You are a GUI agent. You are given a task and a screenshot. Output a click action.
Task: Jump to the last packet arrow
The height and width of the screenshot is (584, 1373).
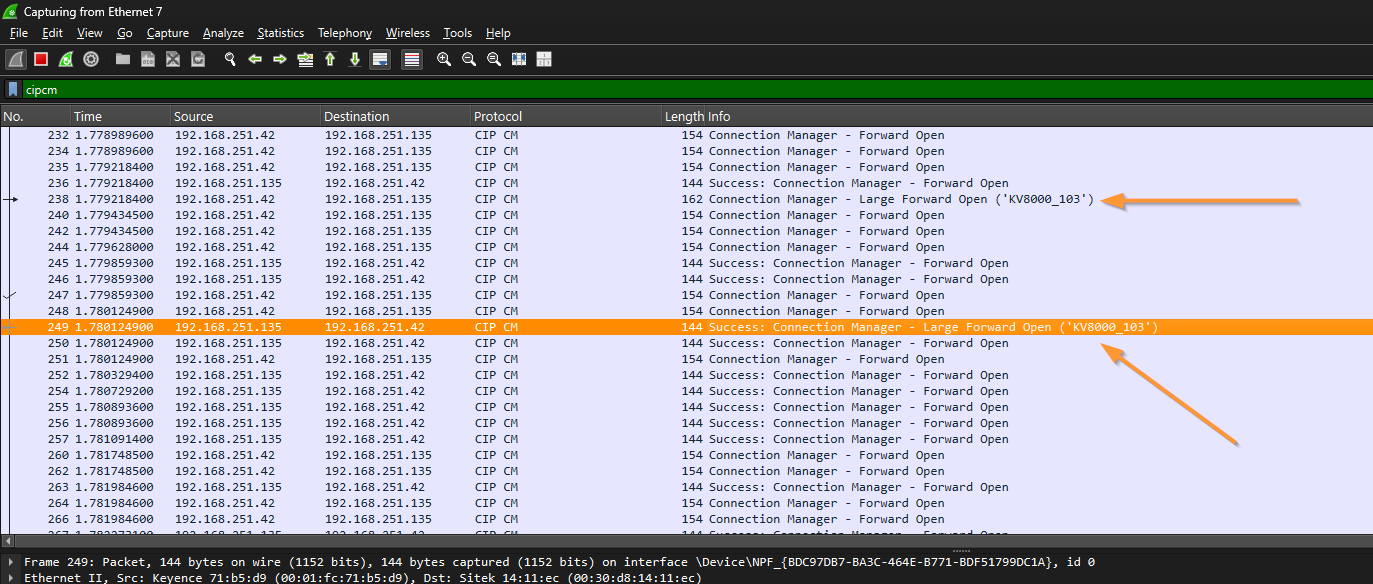(355, 59)
